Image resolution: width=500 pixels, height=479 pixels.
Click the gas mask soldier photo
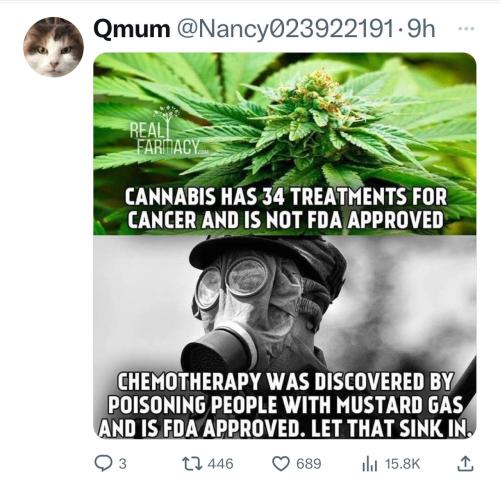click(x=285, y=337)
